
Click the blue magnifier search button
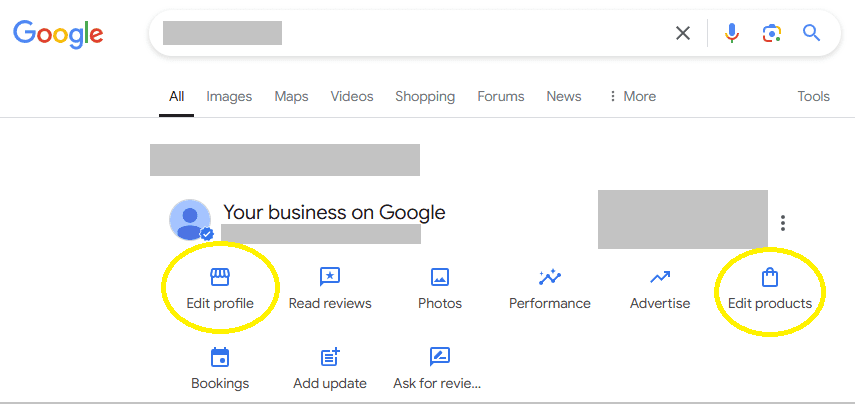pos(811,34)
